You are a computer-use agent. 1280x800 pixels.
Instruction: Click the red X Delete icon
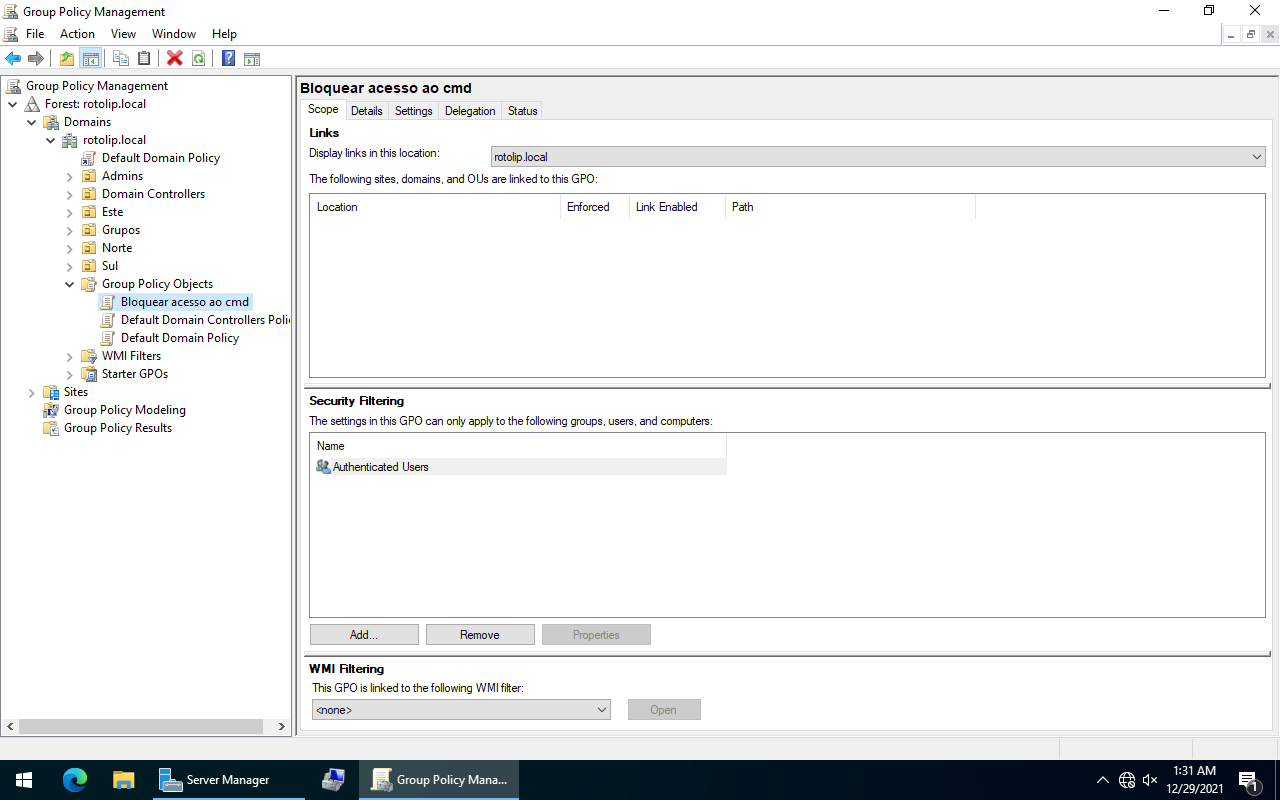coord(175,58)
